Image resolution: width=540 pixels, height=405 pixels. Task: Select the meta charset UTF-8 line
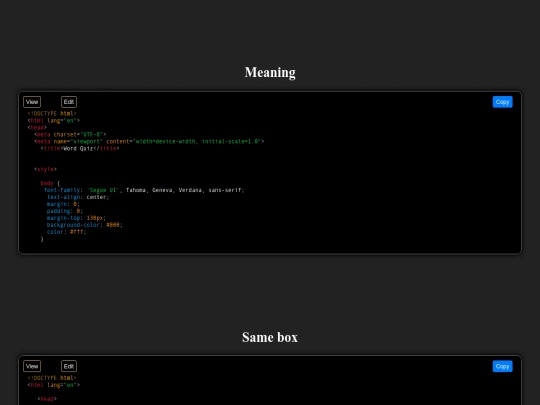pyautogui.click(x=70, y=134)
